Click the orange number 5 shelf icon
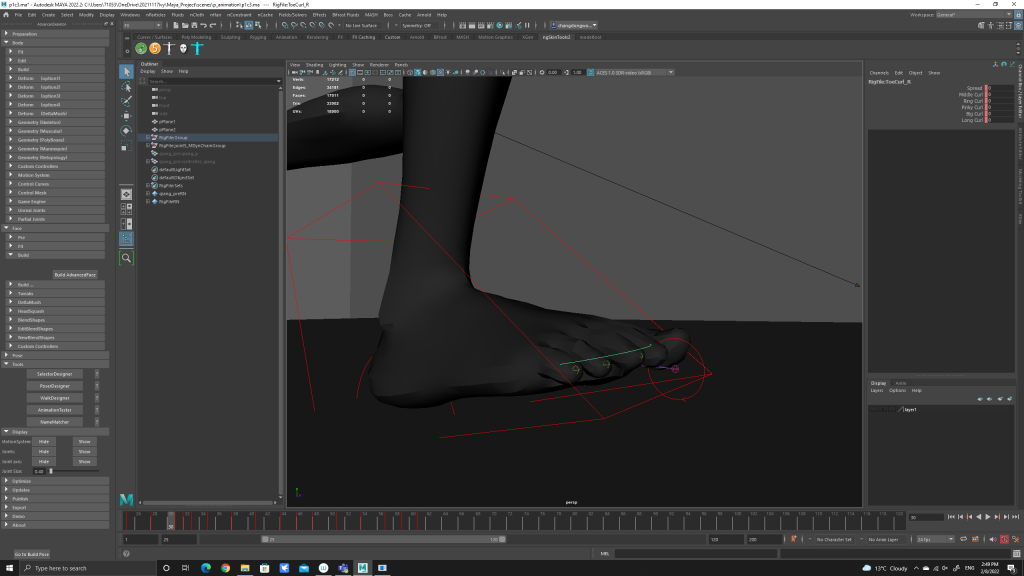This screenshot has height=576, width=1024. [155, 48]
